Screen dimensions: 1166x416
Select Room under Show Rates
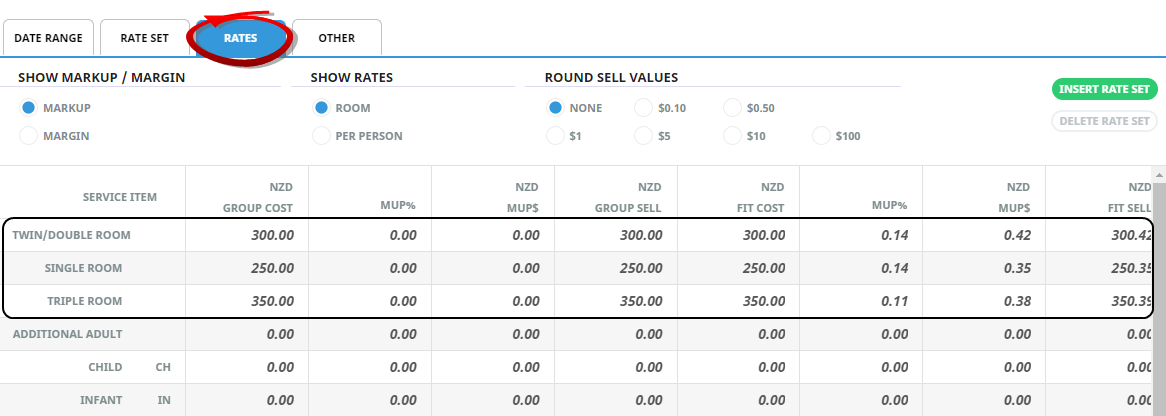coord(321,108)
